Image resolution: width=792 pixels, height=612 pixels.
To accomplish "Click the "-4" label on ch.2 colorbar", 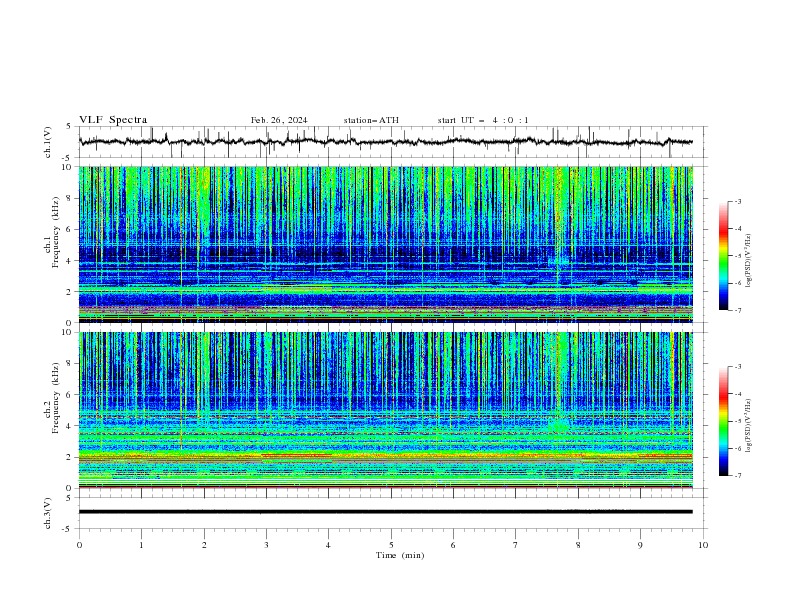I will (x=737, y=394).
